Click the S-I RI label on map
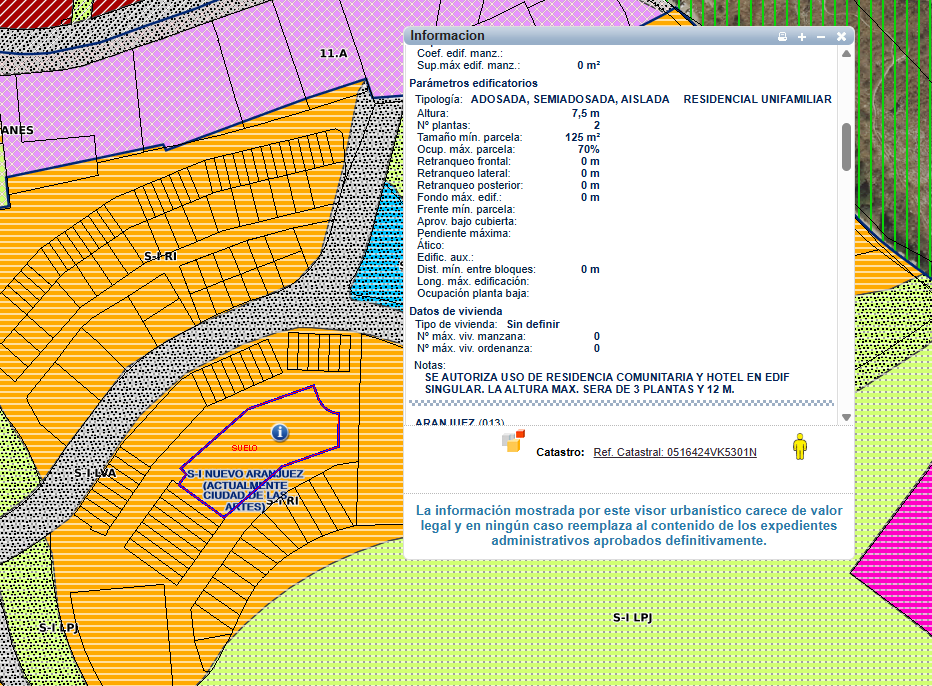 [x=160, y=257]
